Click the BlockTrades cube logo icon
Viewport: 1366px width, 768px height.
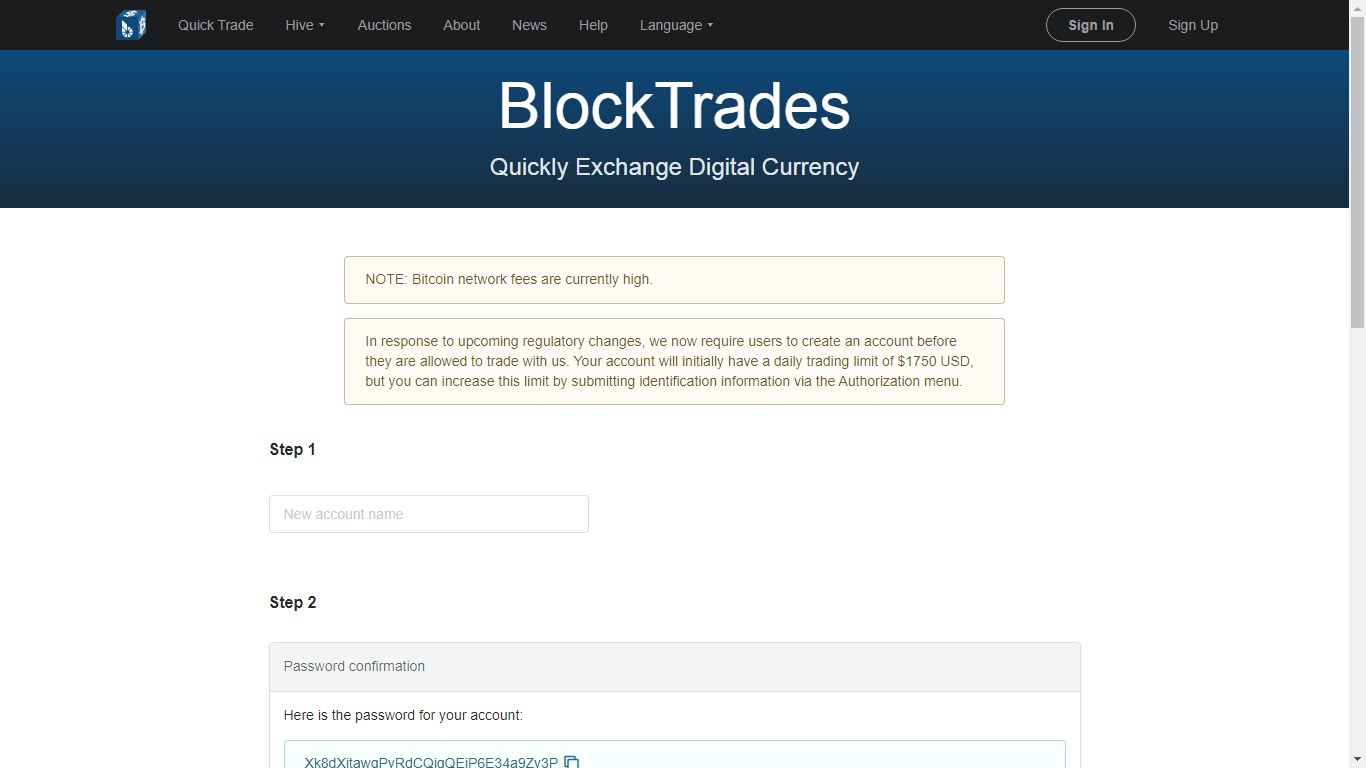[x=131, y=24]
